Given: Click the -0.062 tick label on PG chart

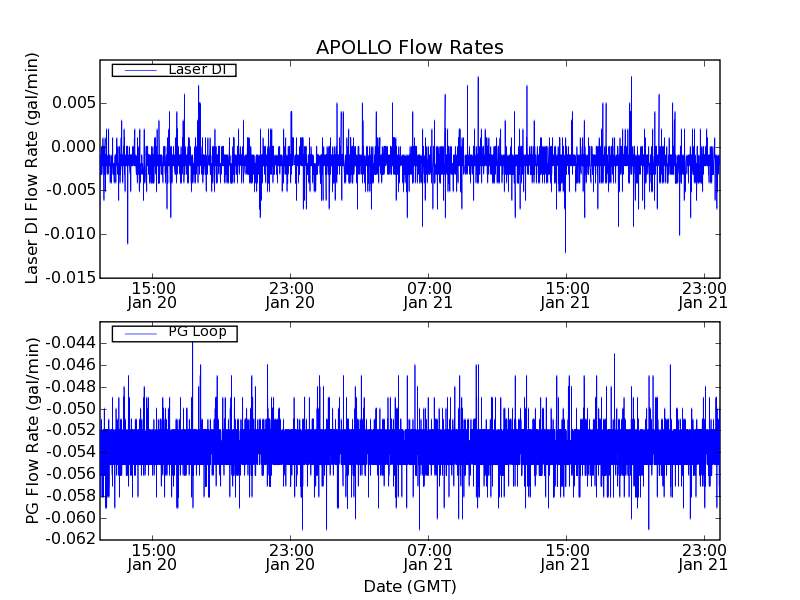Looking at the screenshot, I should click(x=70, y=539).
